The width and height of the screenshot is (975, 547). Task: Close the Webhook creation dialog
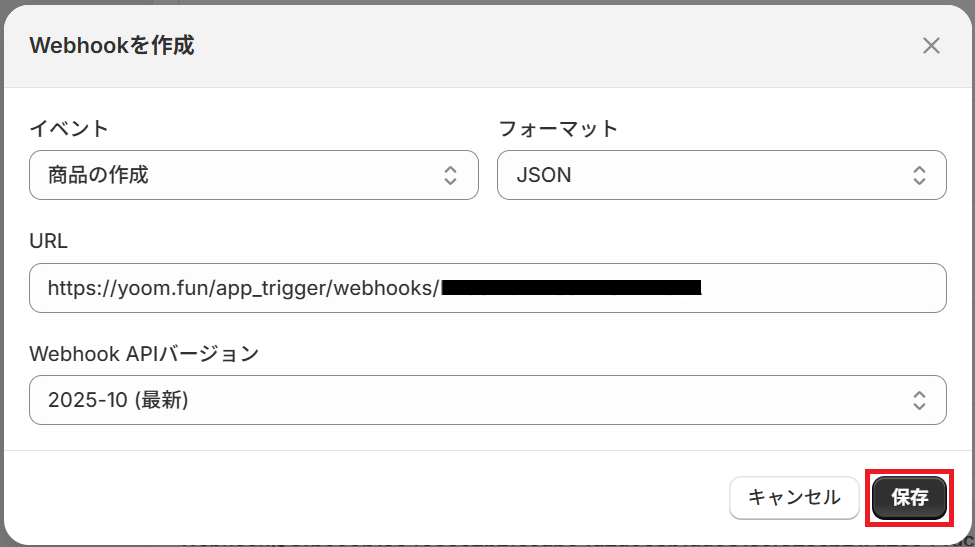pos(931,45)
